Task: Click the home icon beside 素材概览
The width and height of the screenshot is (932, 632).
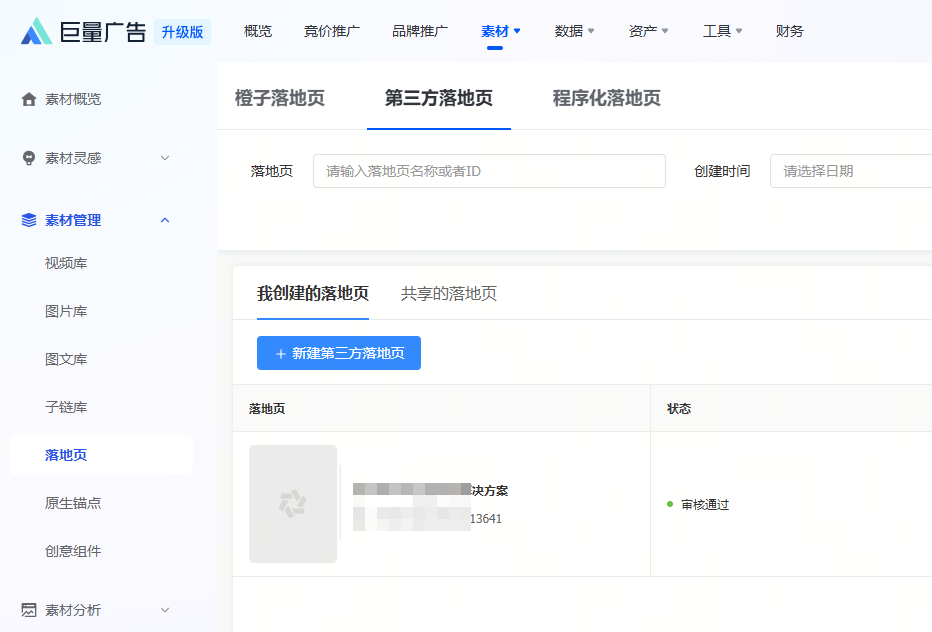Action: pos(28,99)
